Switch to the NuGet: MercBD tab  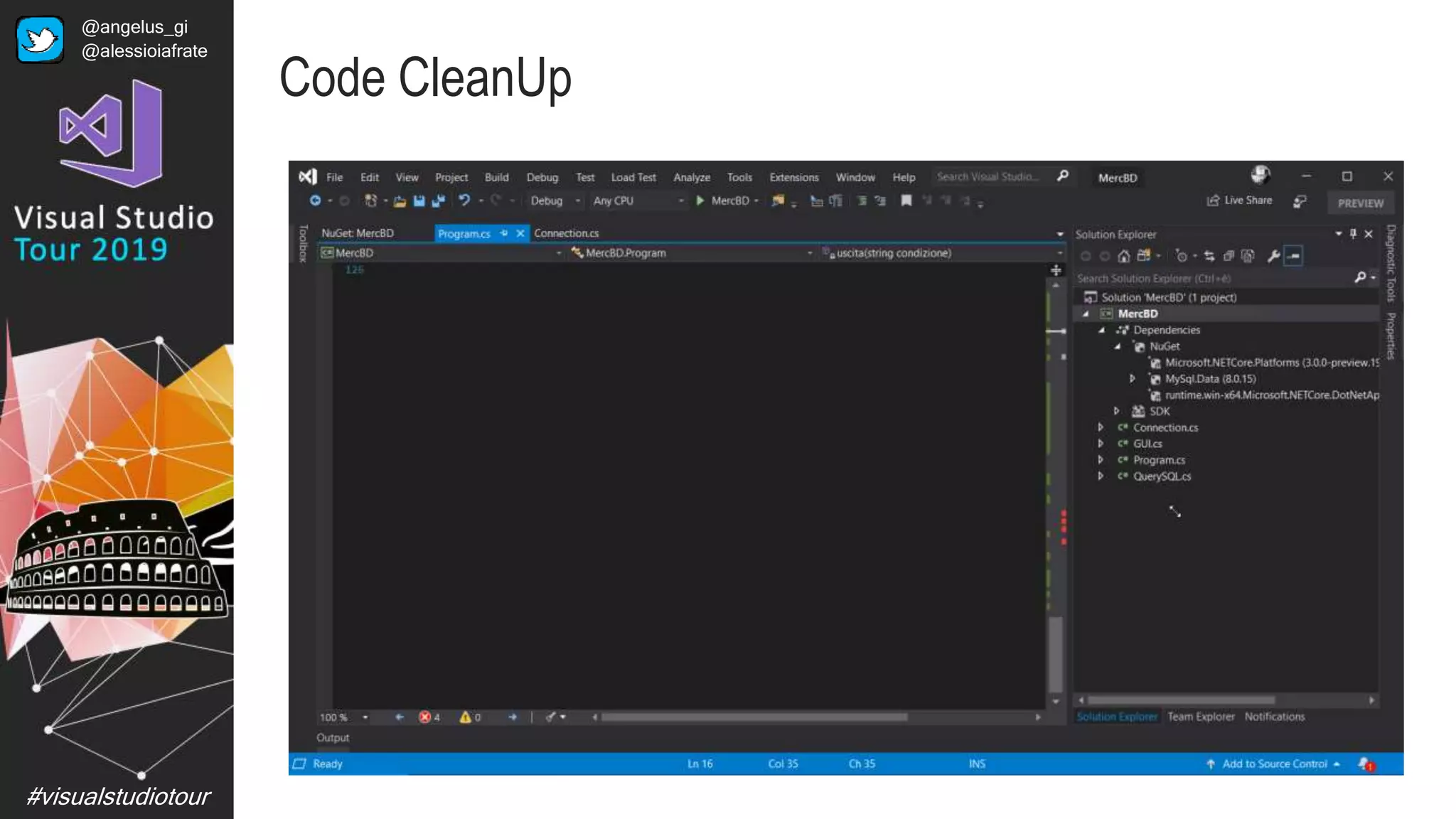point(358,233)
